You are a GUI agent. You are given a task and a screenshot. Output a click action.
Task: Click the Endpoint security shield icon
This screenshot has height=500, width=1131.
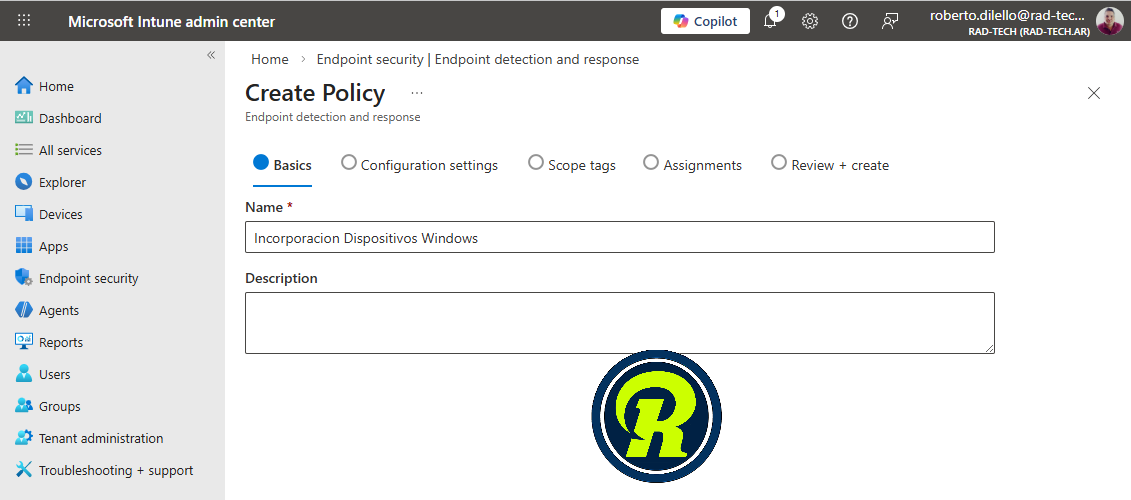[24, 278]
